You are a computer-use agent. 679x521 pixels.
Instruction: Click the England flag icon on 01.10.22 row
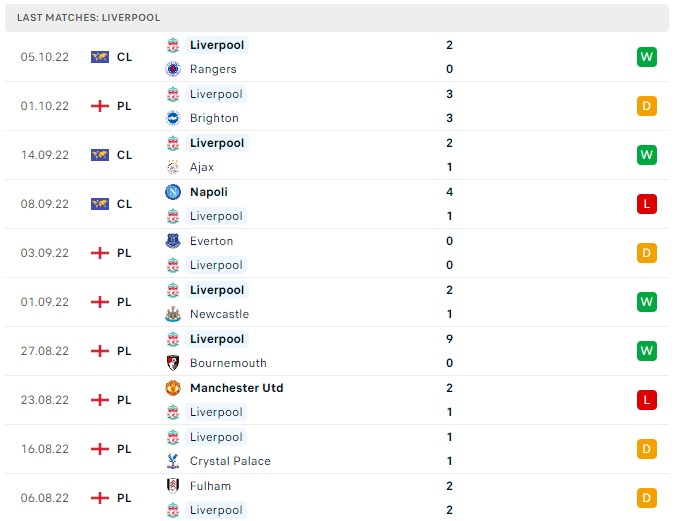[99, 106]
